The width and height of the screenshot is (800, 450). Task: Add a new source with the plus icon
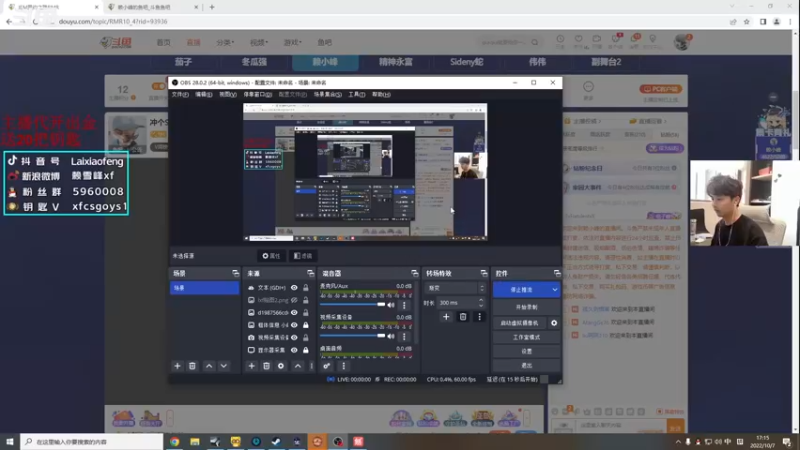251,366
